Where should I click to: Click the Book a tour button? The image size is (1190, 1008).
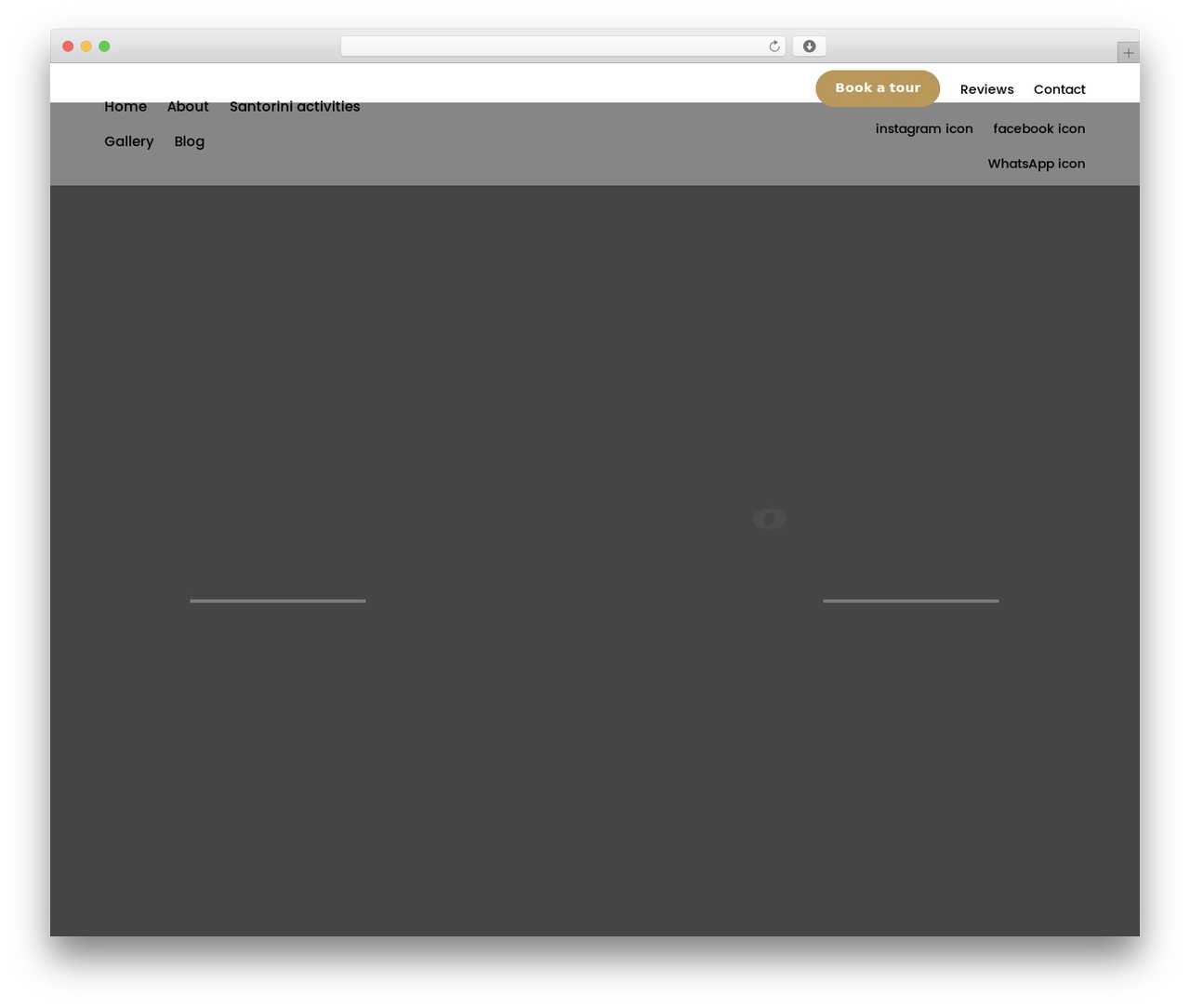pos(878,88)
